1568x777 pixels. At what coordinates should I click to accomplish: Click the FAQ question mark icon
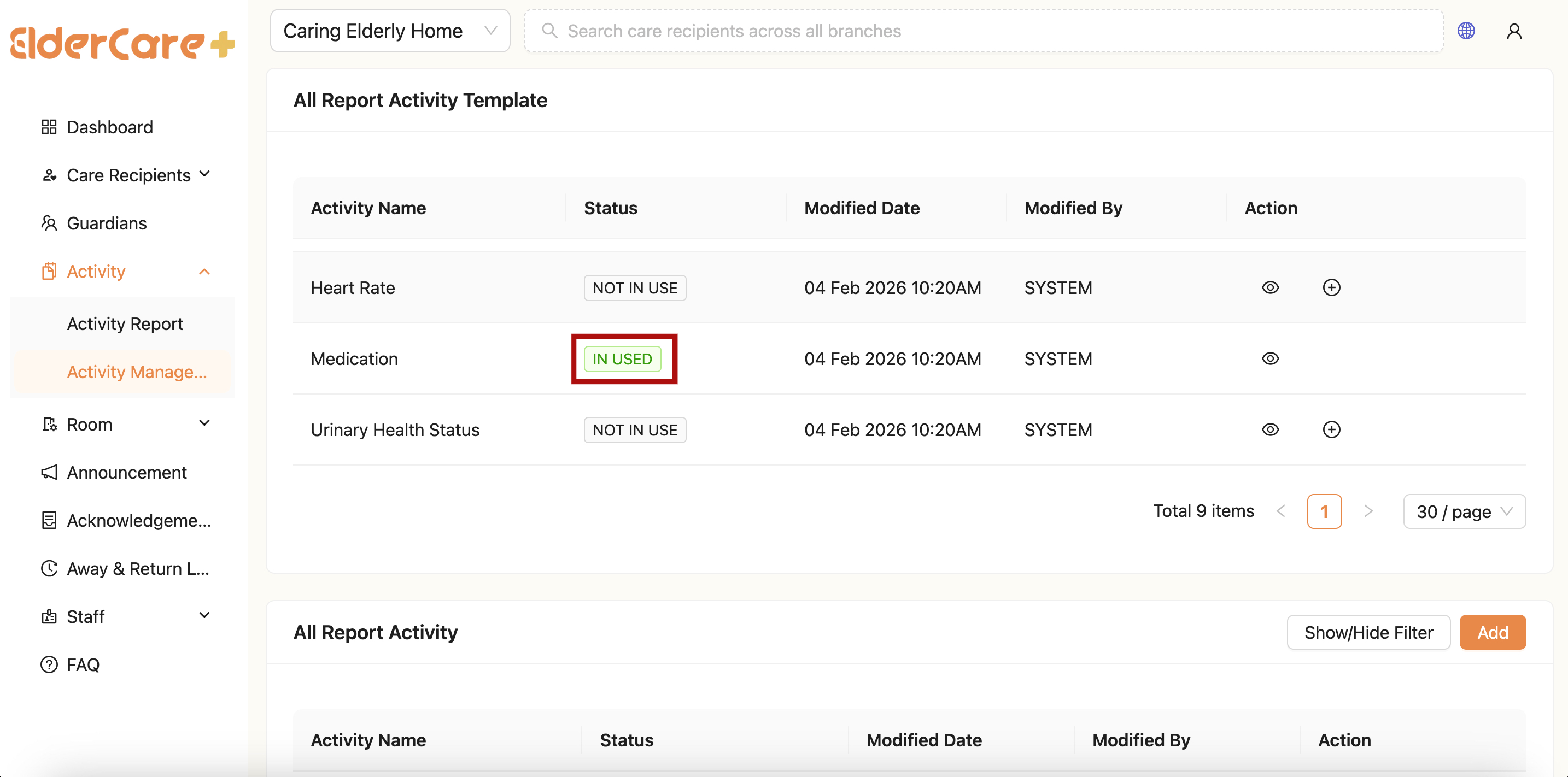(x=49, y=664)
